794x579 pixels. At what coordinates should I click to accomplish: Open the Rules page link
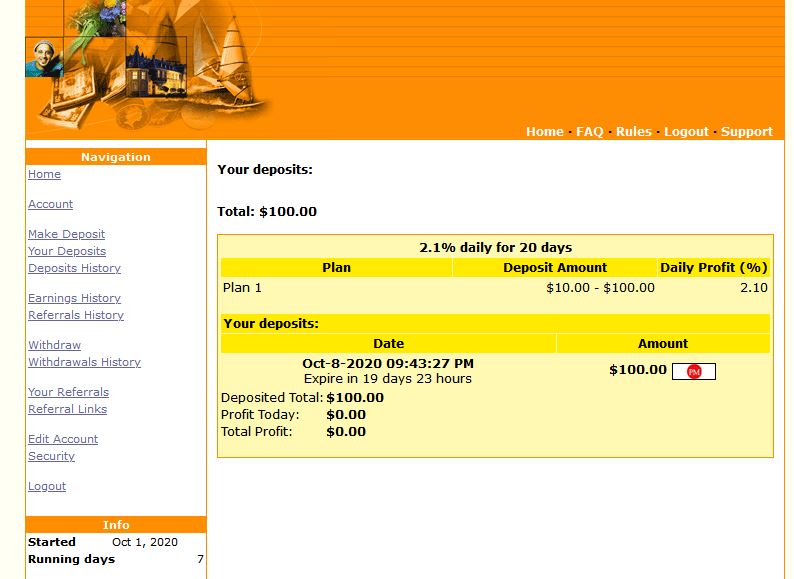point(633,132)
